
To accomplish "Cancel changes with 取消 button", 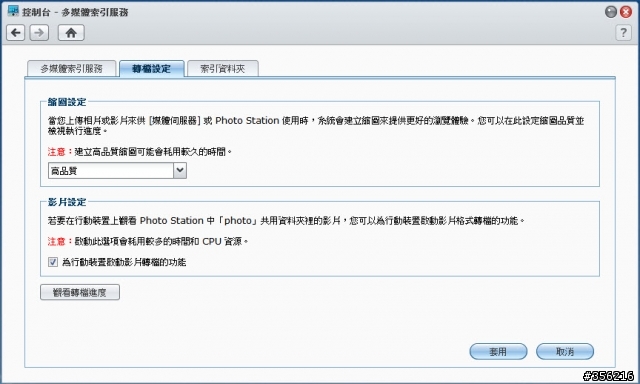I will tap(565, 351).
